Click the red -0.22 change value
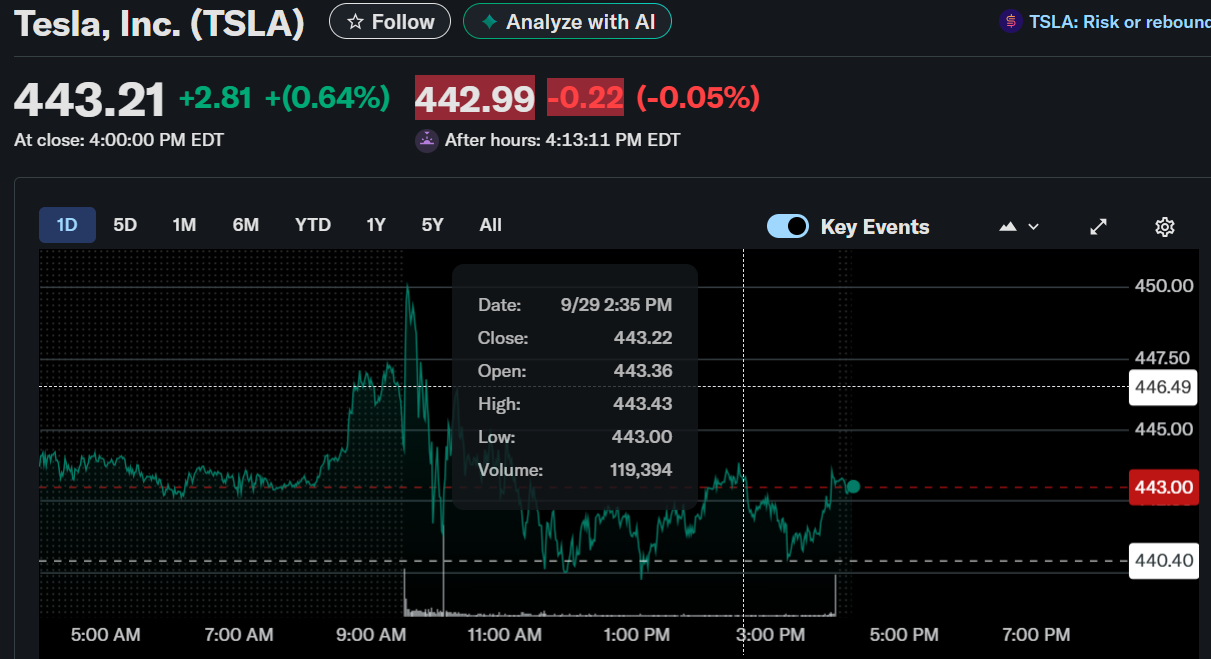 (586, 98)
